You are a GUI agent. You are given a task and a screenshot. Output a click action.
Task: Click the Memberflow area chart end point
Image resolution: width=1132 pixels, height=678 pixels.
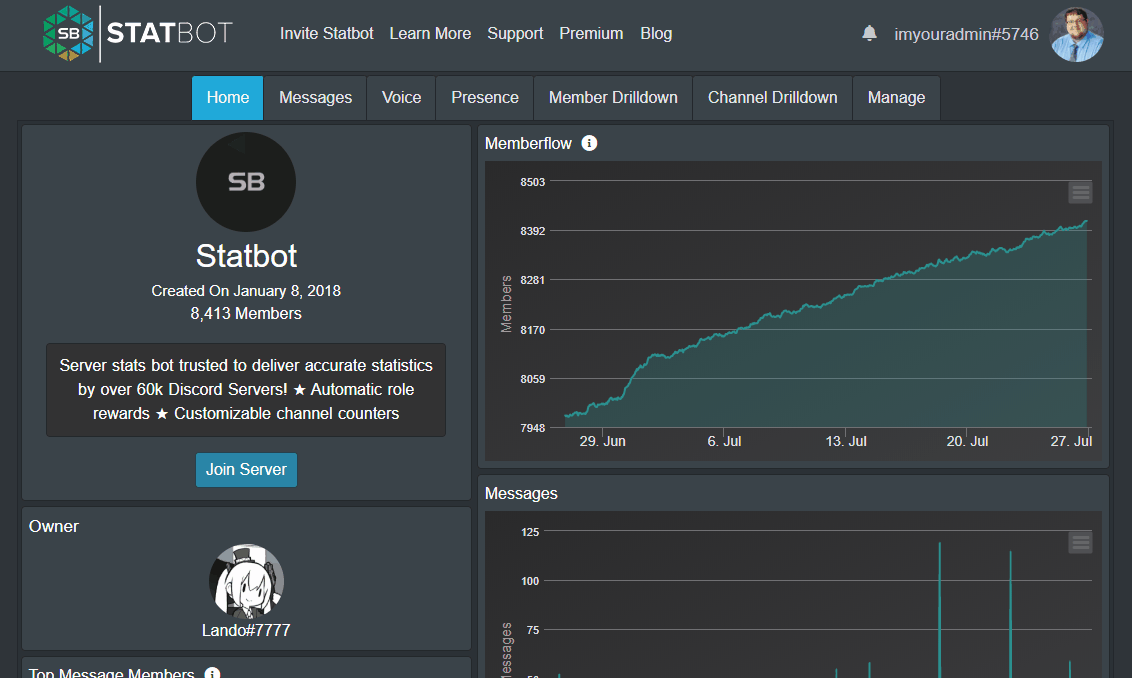pyautogui.click(x=1086, y=222)
